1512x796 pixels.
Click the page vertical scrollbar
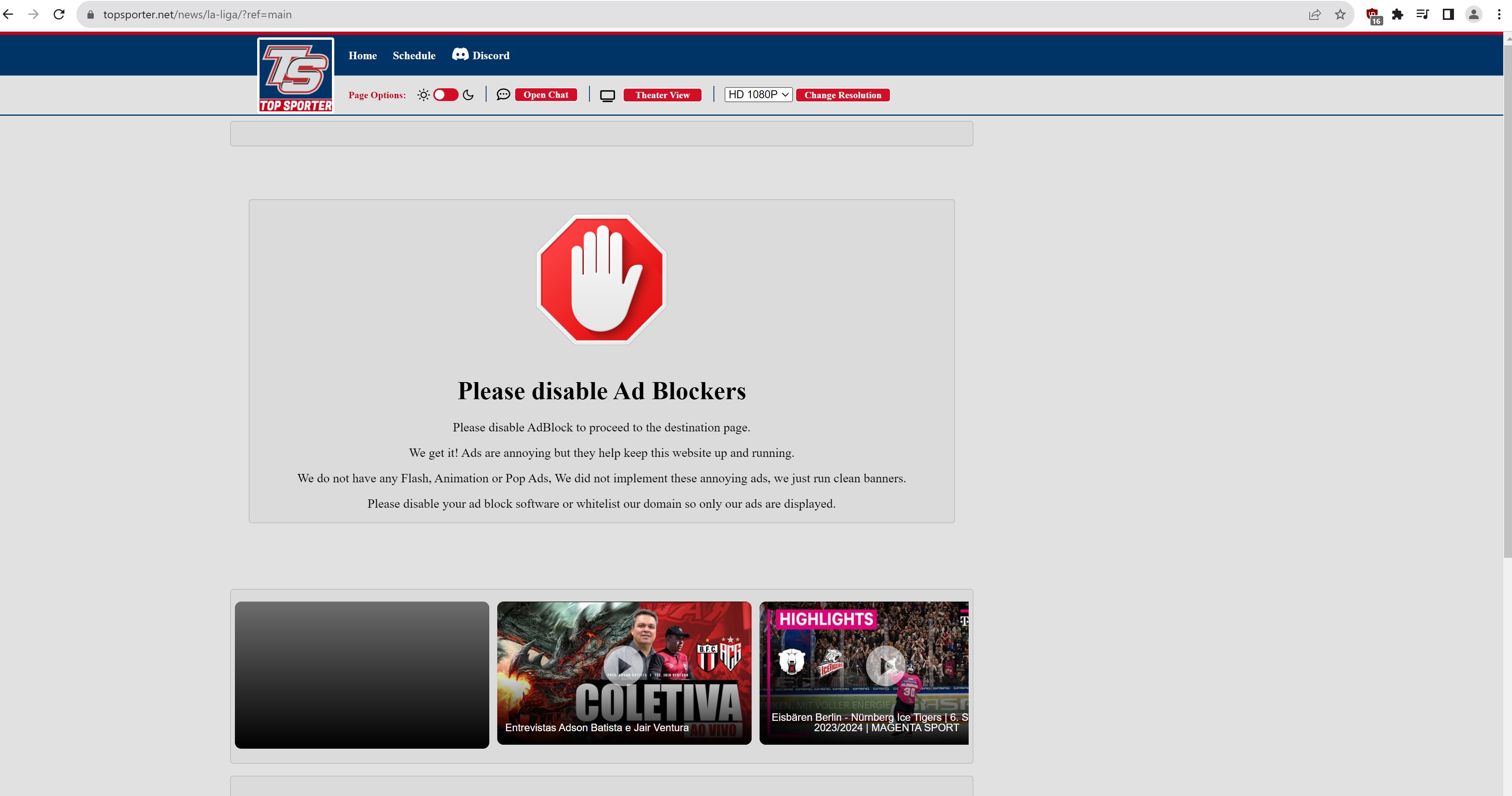click(1507, 293)
